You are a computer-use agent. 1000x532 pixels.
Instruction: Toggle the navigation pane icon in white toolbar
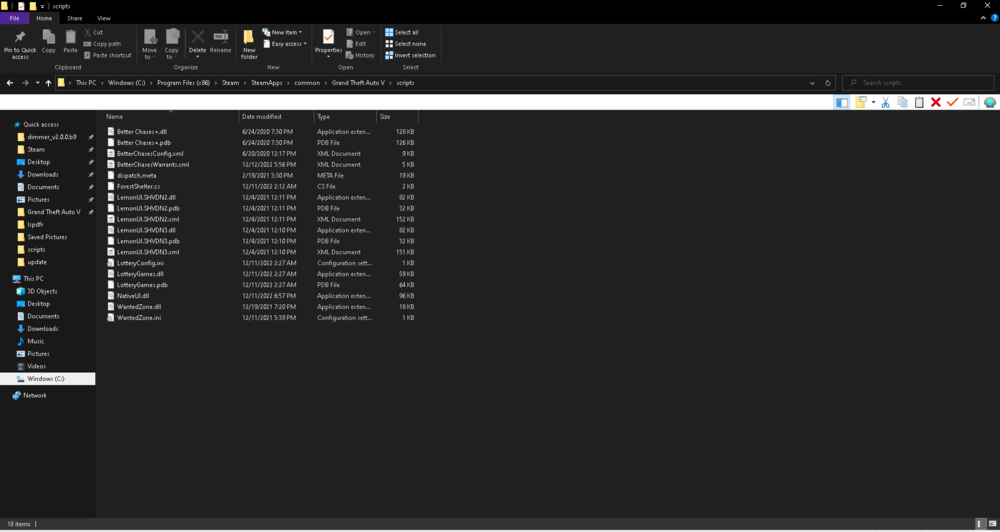[x=842, y=102]
